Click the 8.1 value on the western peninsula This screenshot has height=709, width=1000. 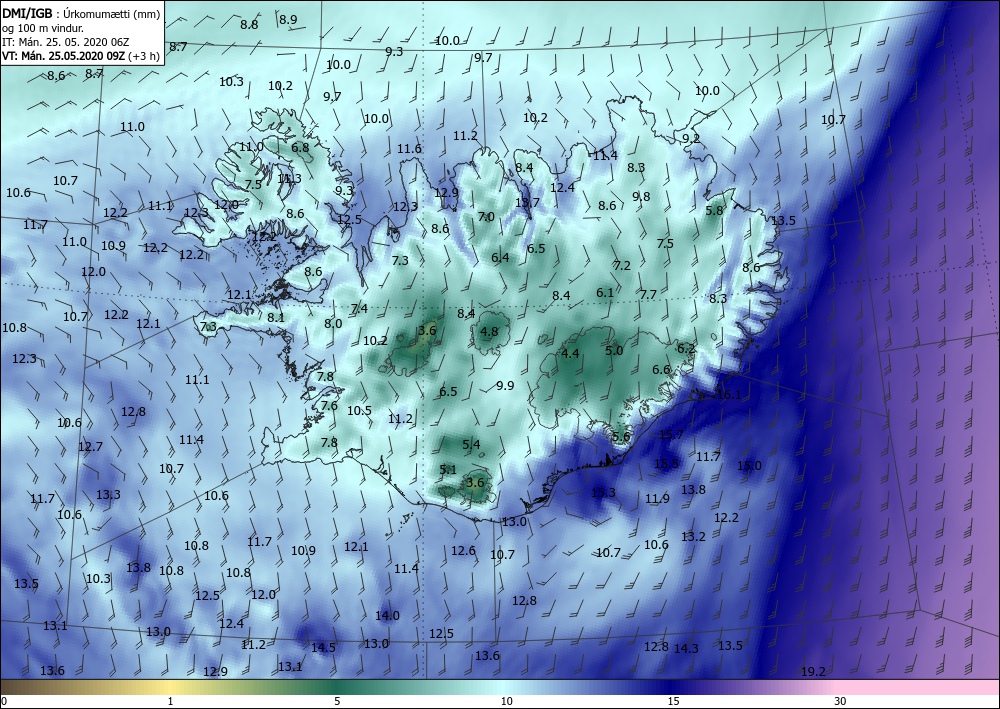[276, 318]
